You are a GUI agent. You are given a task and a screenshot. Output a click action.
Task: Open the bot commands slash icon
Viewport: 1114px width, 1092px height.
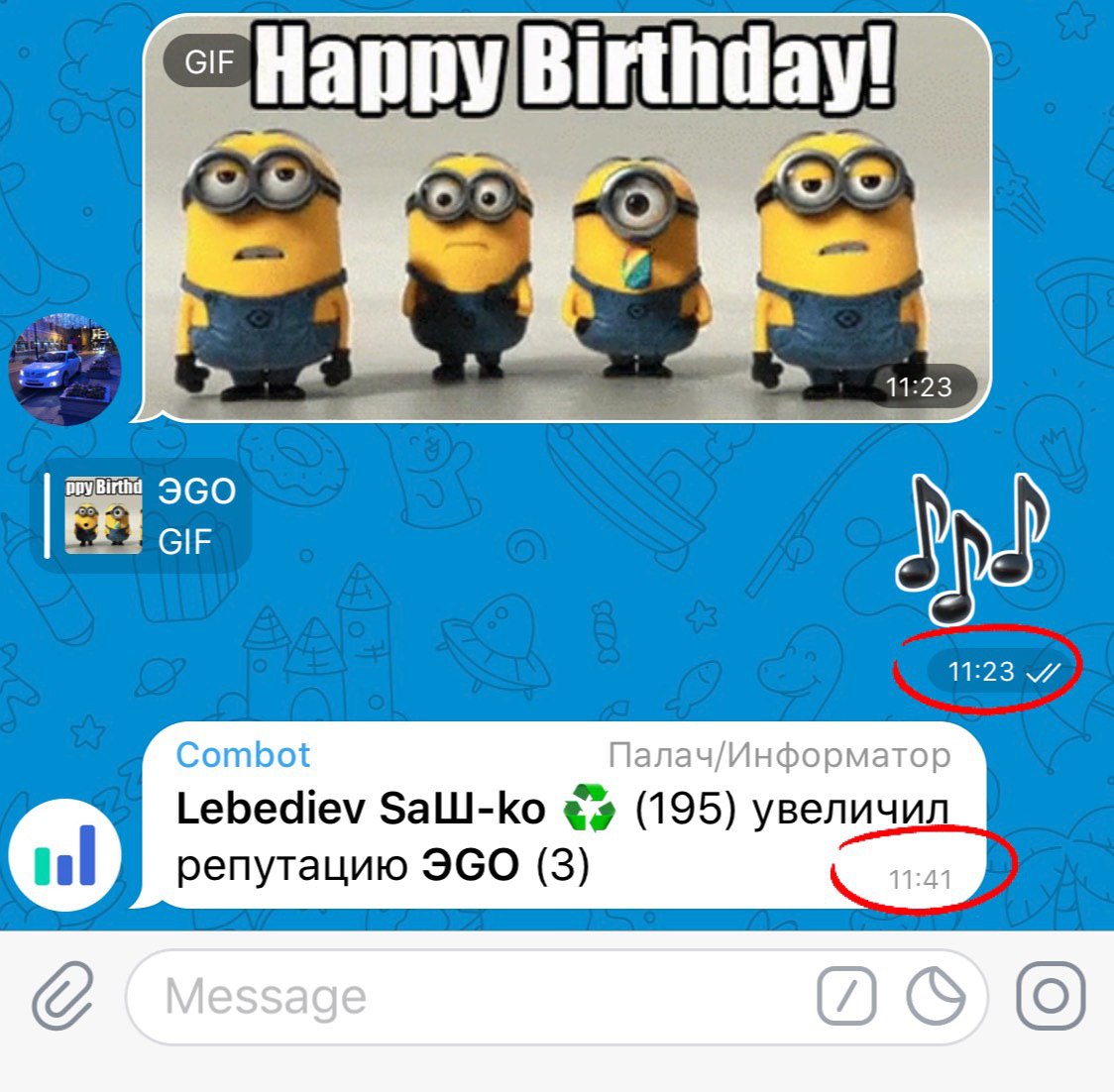[846, 996]
